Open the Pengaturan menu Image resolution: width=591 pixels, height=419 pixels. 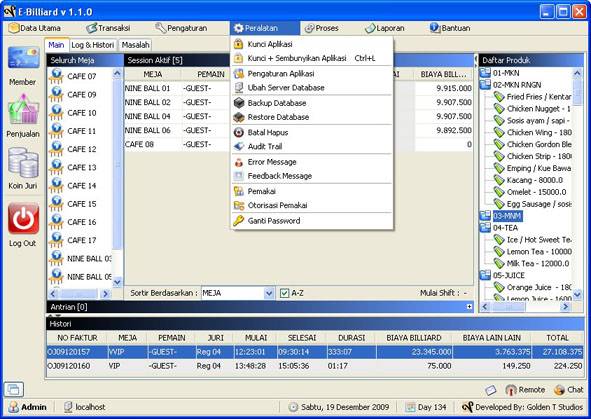tap(181, 28)
